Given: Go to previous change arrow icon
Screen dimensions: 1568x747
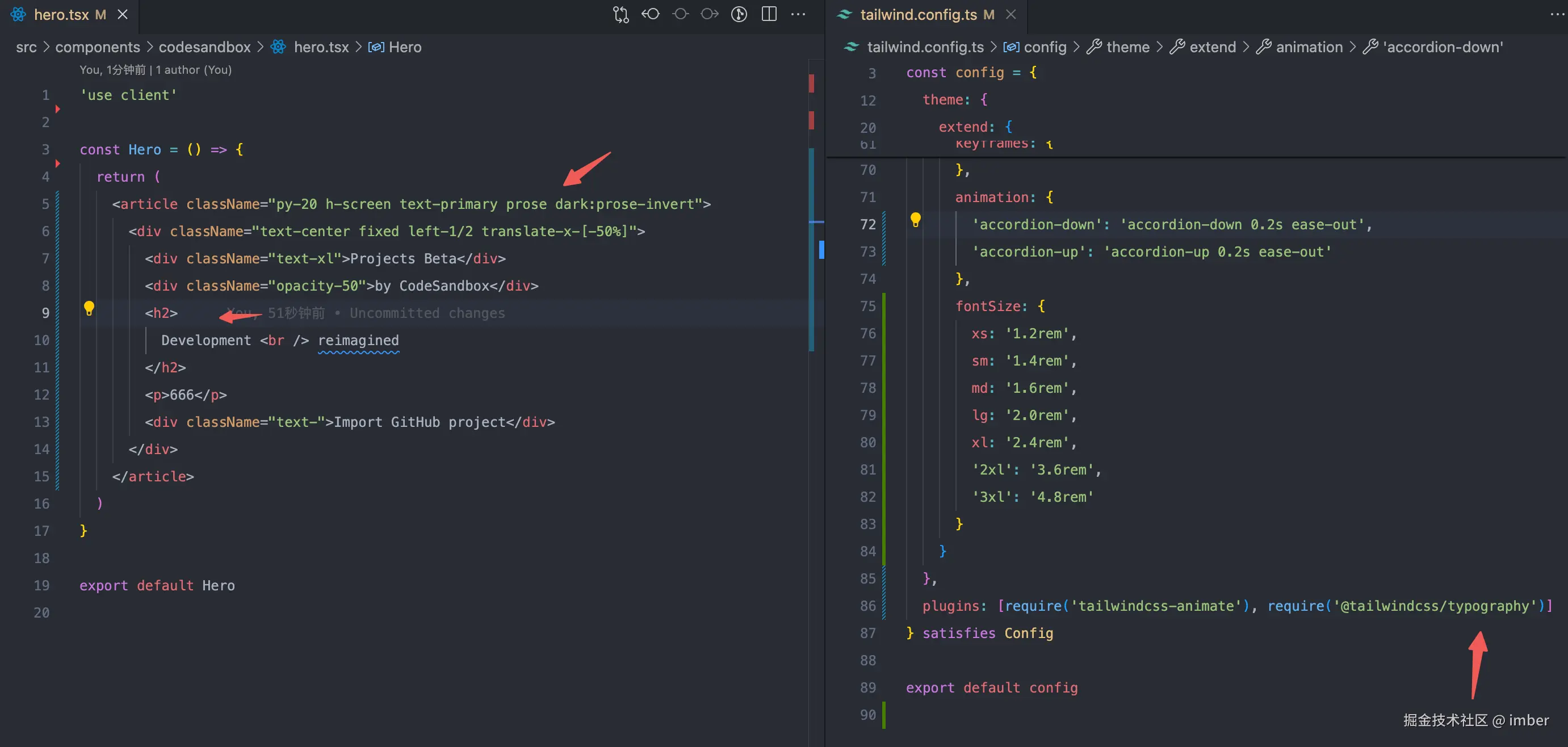Looking at the screenshot, I should tap(650, 14).
